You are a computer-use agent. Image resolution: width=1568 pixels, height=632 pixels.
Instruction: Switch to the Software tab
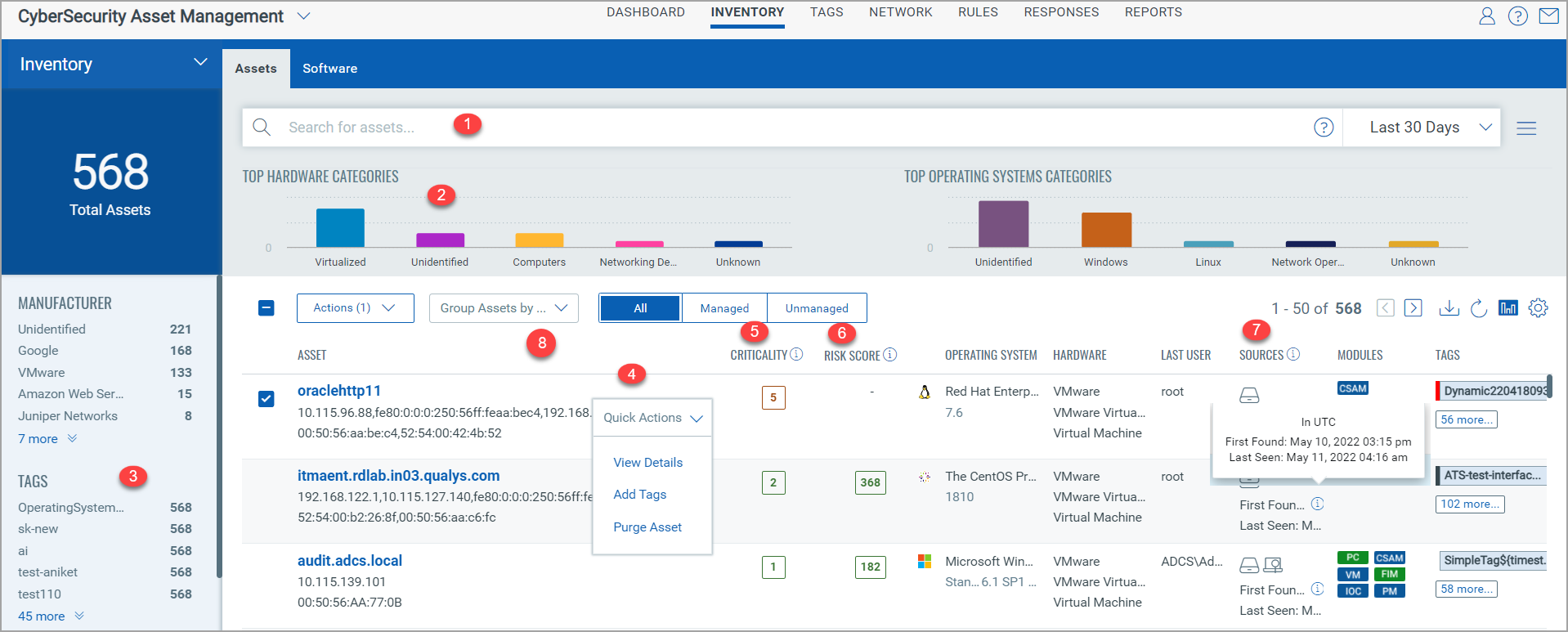329,69
